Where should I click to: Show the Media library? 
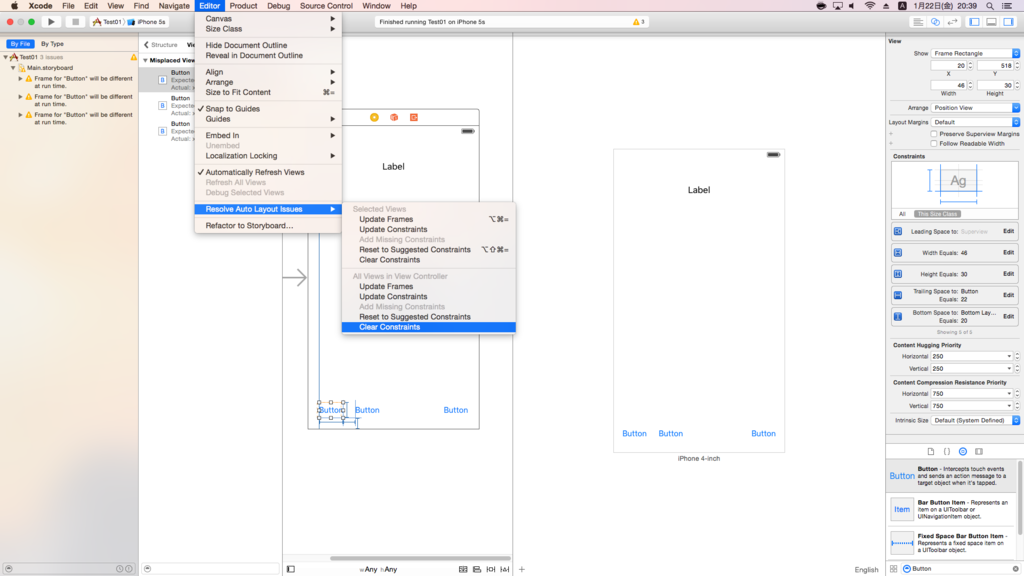[x=979, y=451]
